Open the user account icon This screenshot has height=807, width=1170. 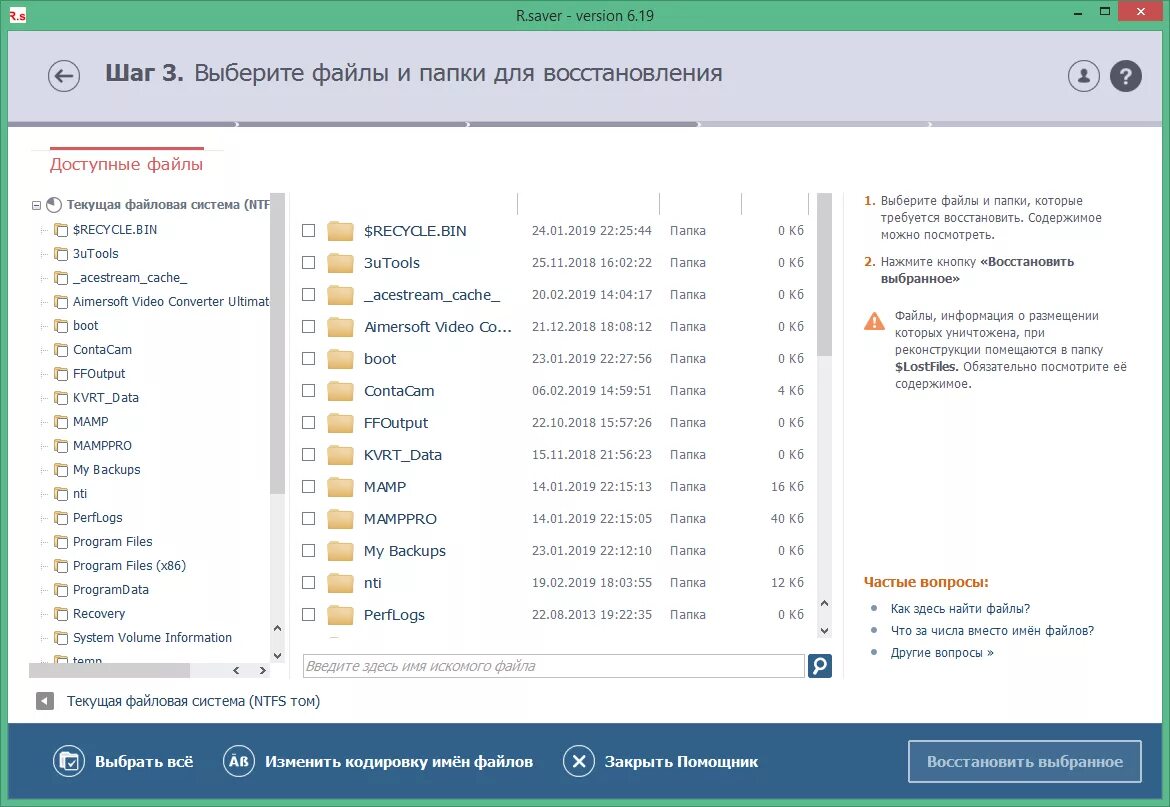(1083, 75)
